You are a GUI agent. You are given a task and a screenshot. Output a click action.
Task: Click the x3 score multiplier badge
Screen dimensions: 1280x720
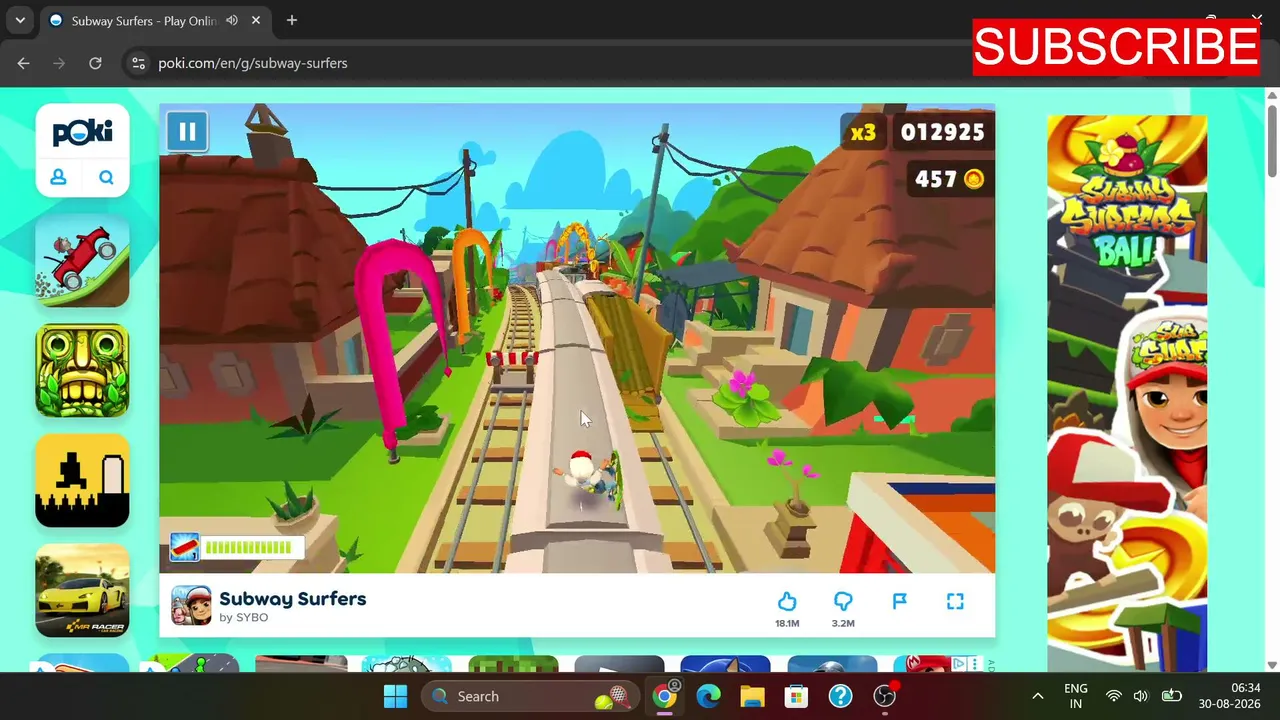tap(862, 132)
